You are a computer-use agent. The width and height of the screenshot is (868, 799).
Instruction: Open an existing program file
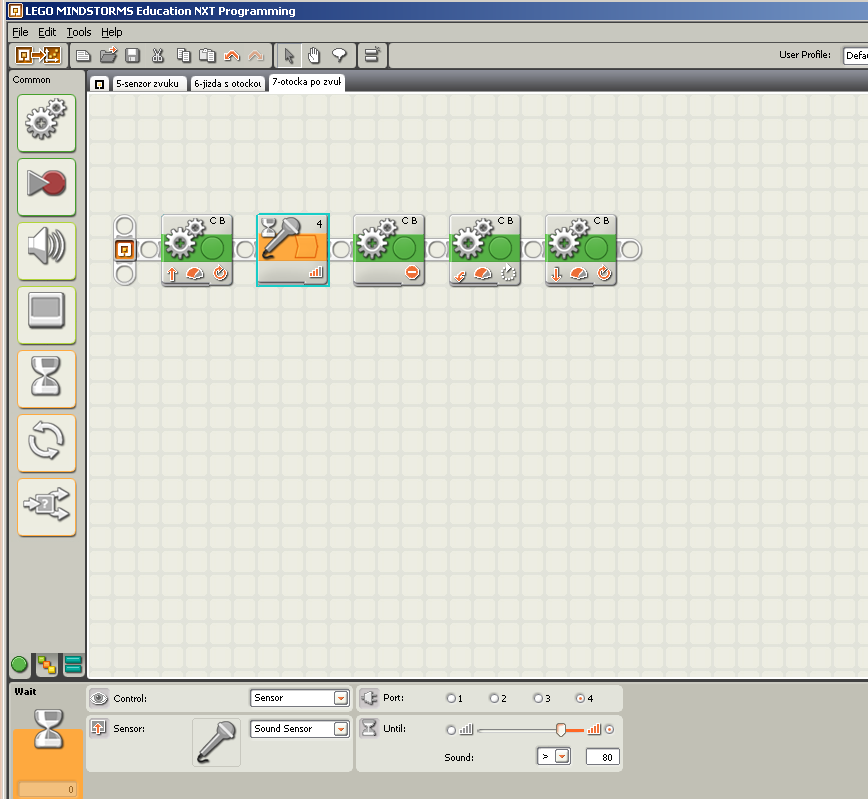tap(108, 55)
